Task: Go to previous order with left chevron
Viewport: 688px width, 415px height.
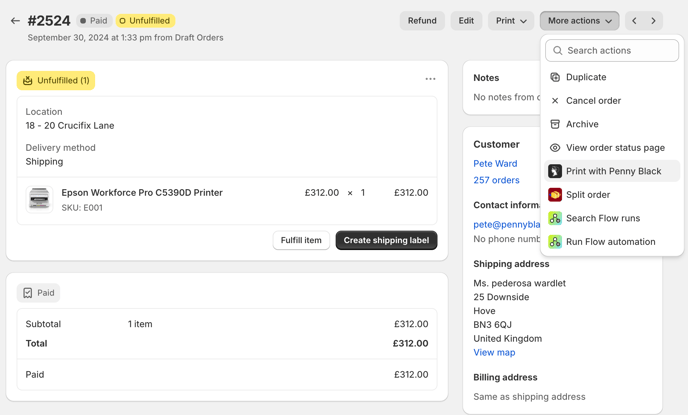Action: [x=634, y=21]
